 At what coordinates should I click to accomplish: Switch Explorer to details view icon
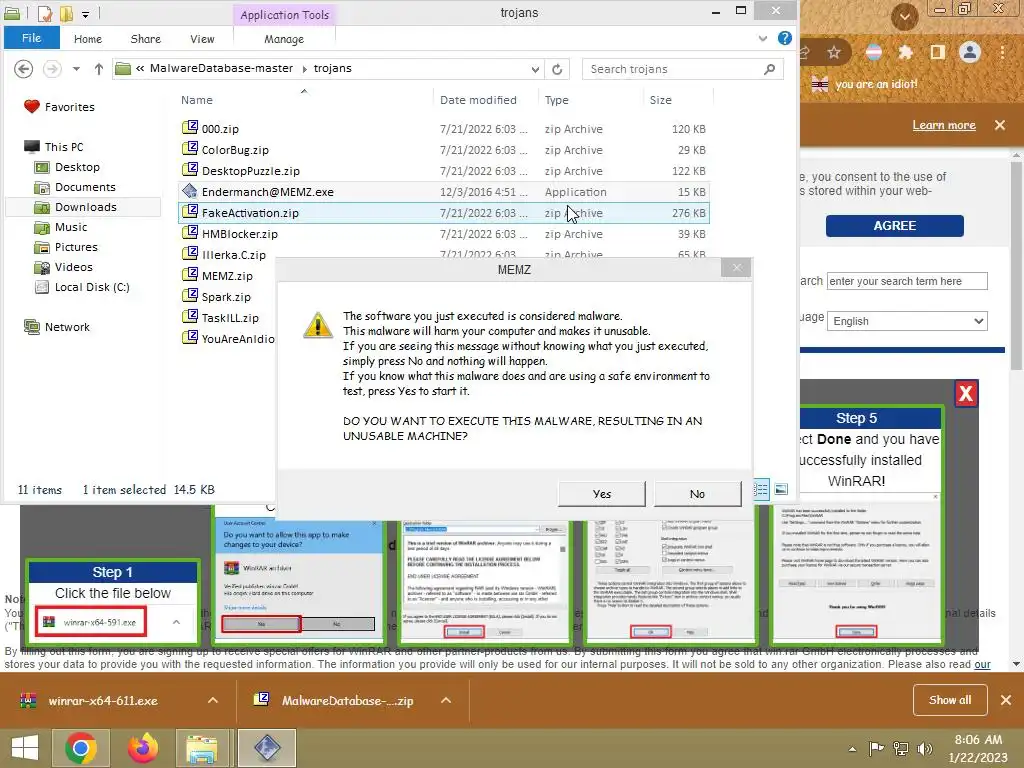click(761, 489)
